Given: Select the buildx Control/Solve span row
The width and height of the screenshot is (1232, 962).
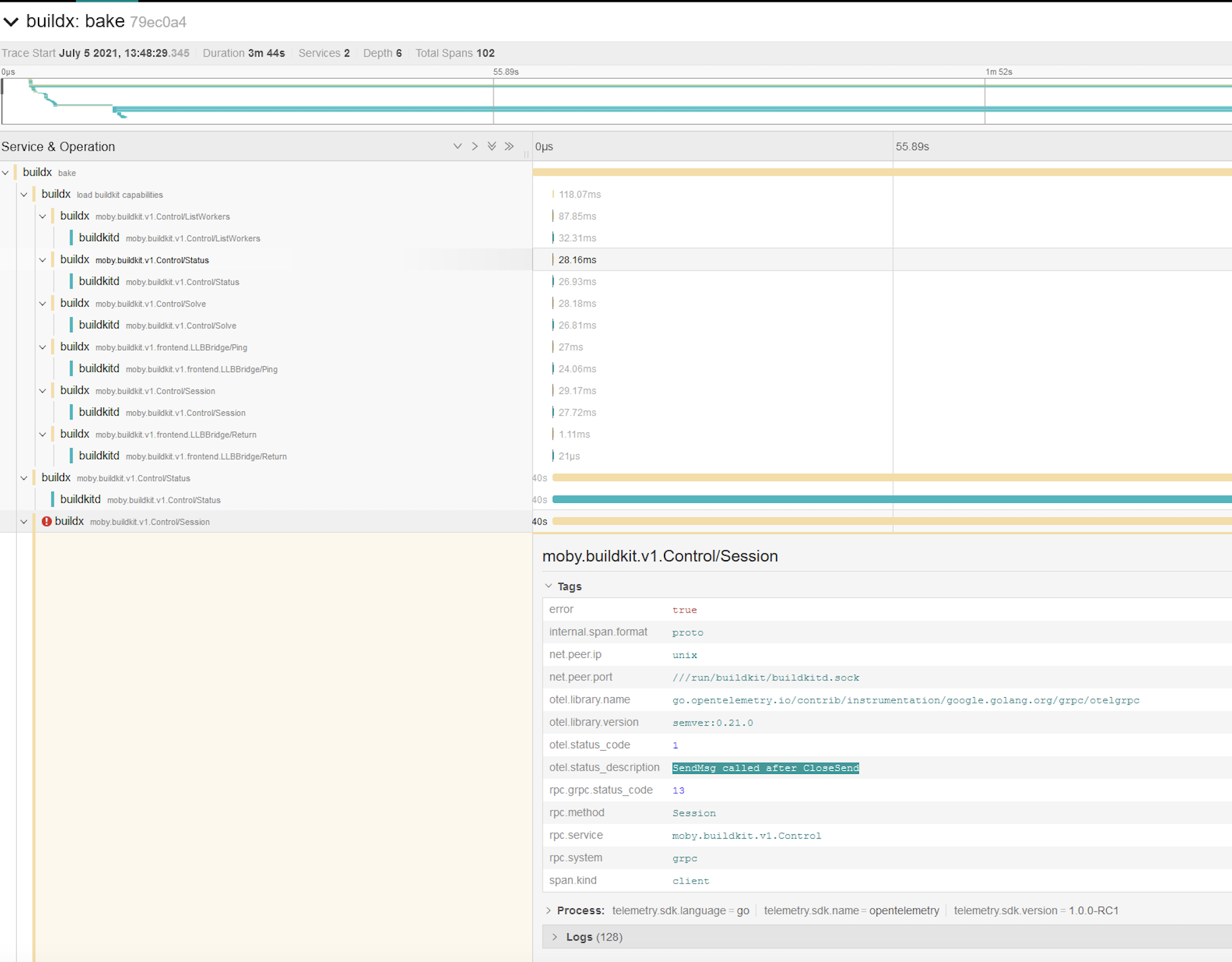Looking at the screenshot, I should (149, 303).
